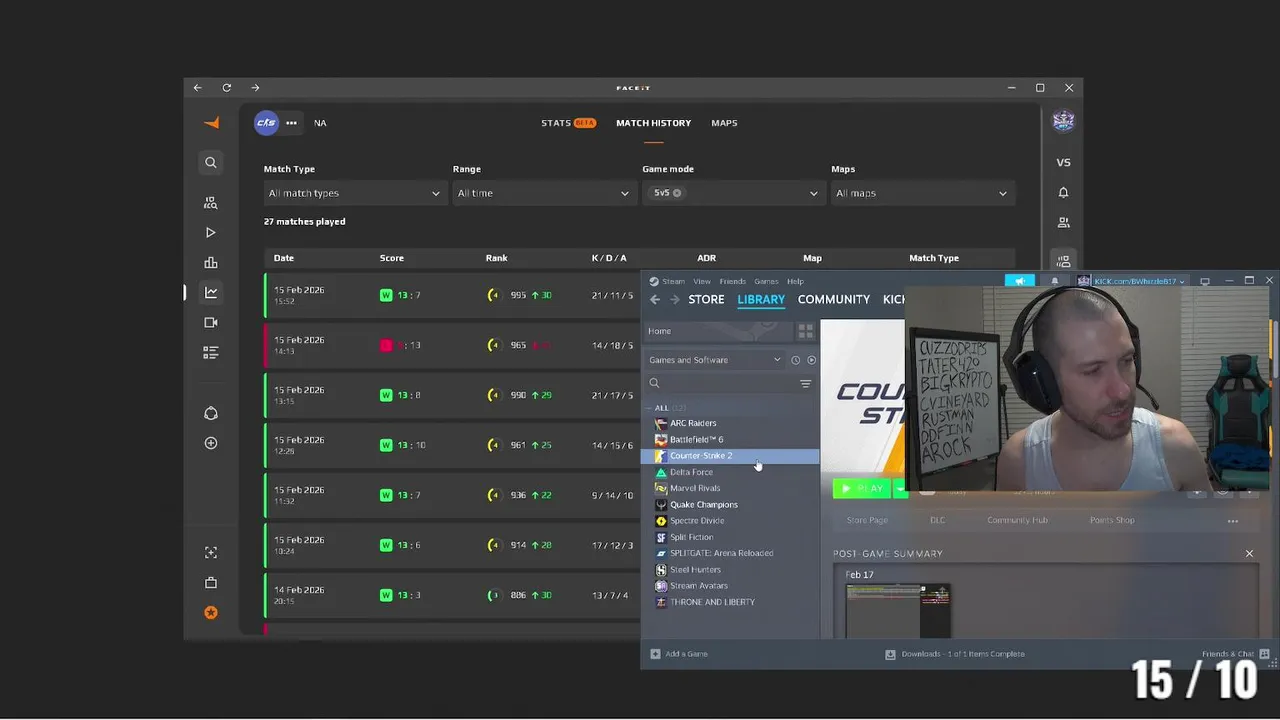Click the Steam recent clock filter icon

click(796, 360)
